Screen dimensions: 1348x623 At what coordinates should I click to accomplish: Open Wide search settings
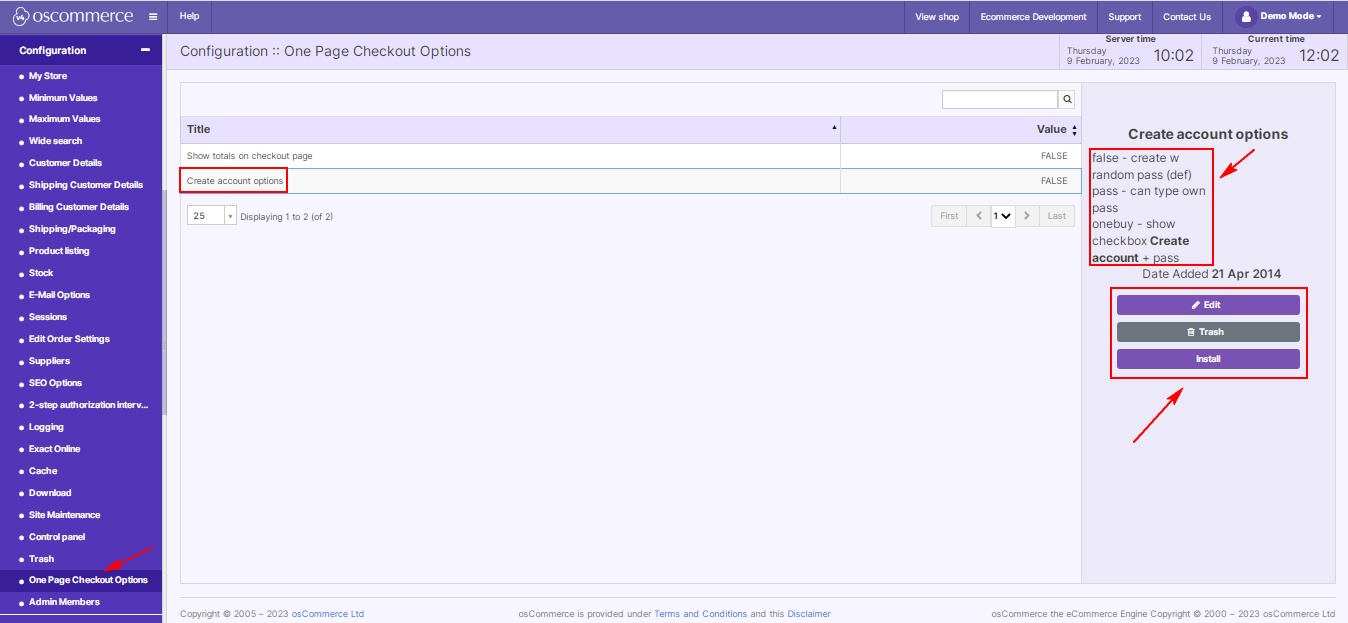click(55, 141)
